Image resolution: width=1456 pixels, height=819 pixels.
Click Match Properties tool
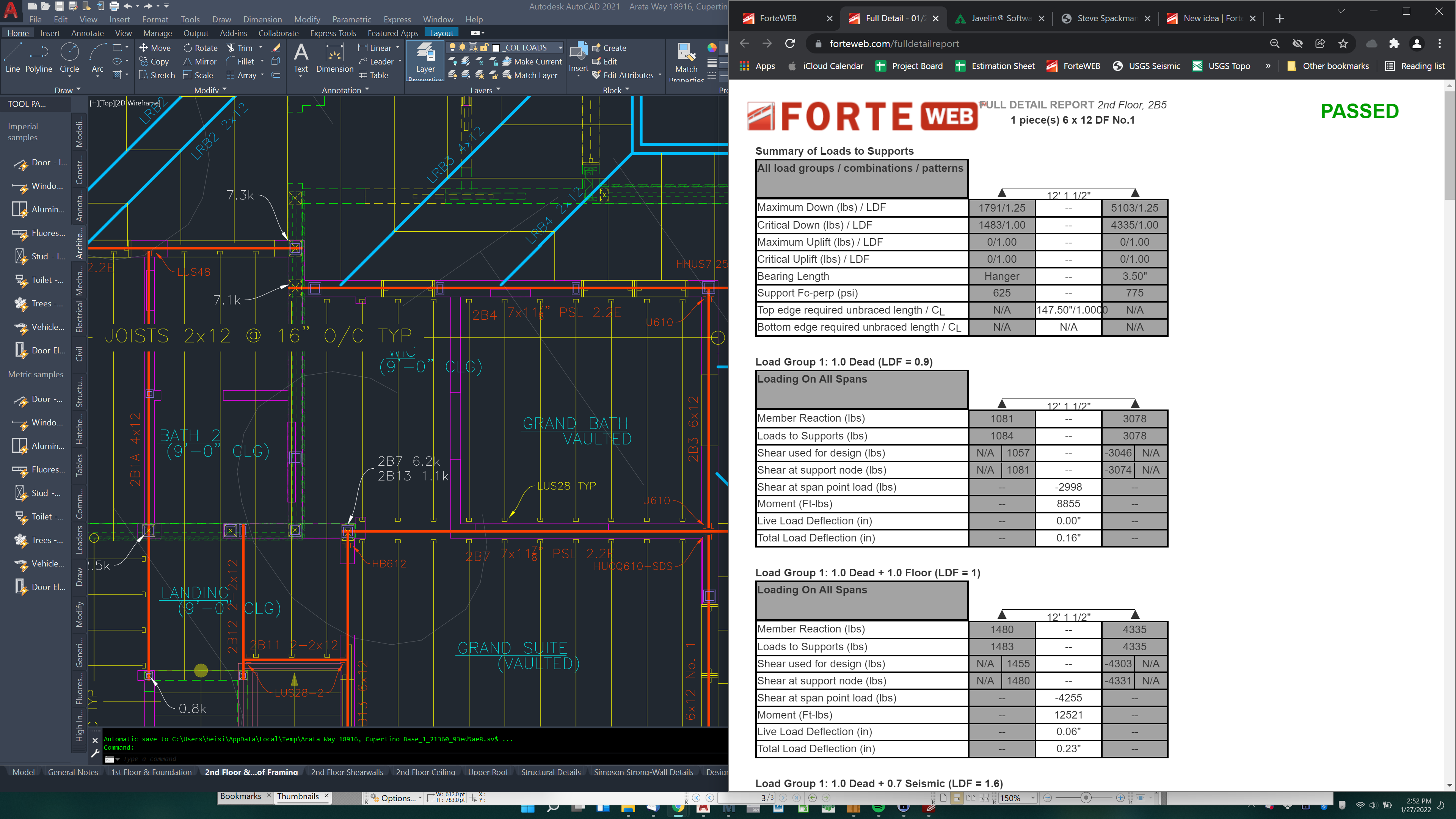(x=686, y=61)
